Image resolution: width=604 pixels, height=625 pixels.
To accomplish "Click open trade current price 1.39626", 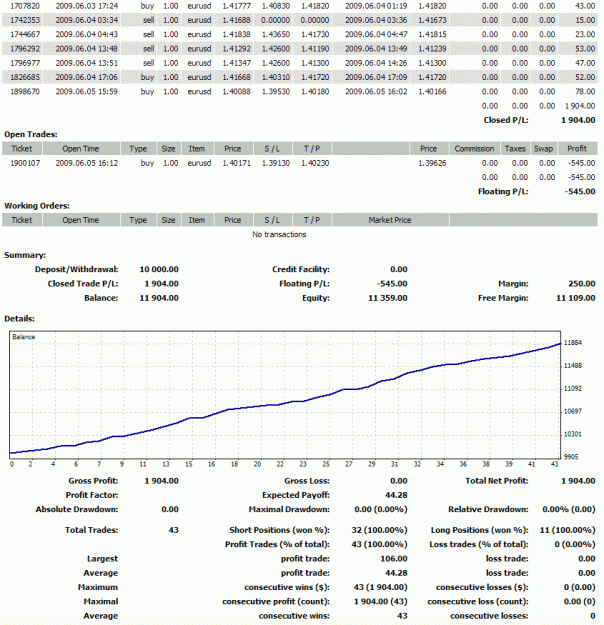I will tap(432, 163).
